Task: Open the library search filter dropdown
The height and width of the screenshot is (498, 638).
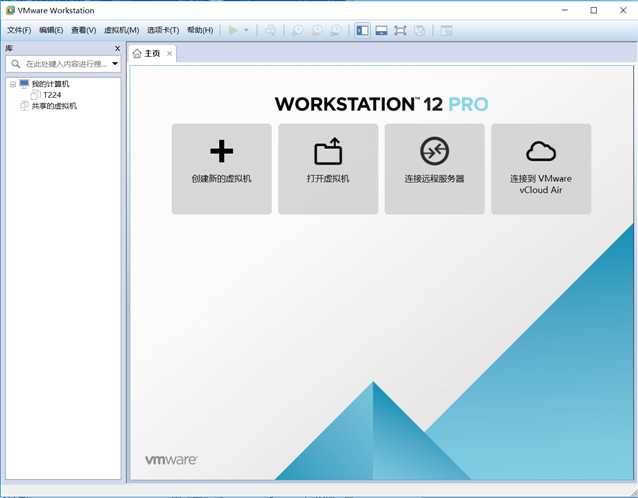Action: (115, 64)
